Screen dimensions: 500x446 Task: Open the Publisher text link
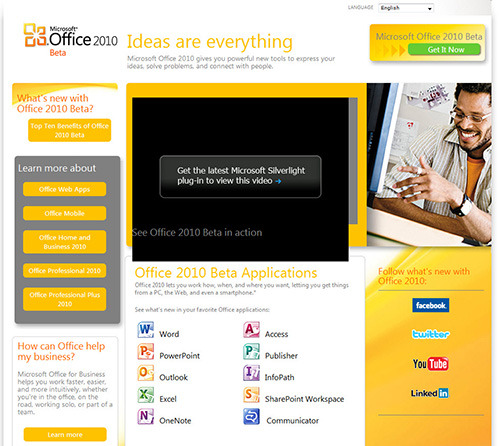[281, 356]
